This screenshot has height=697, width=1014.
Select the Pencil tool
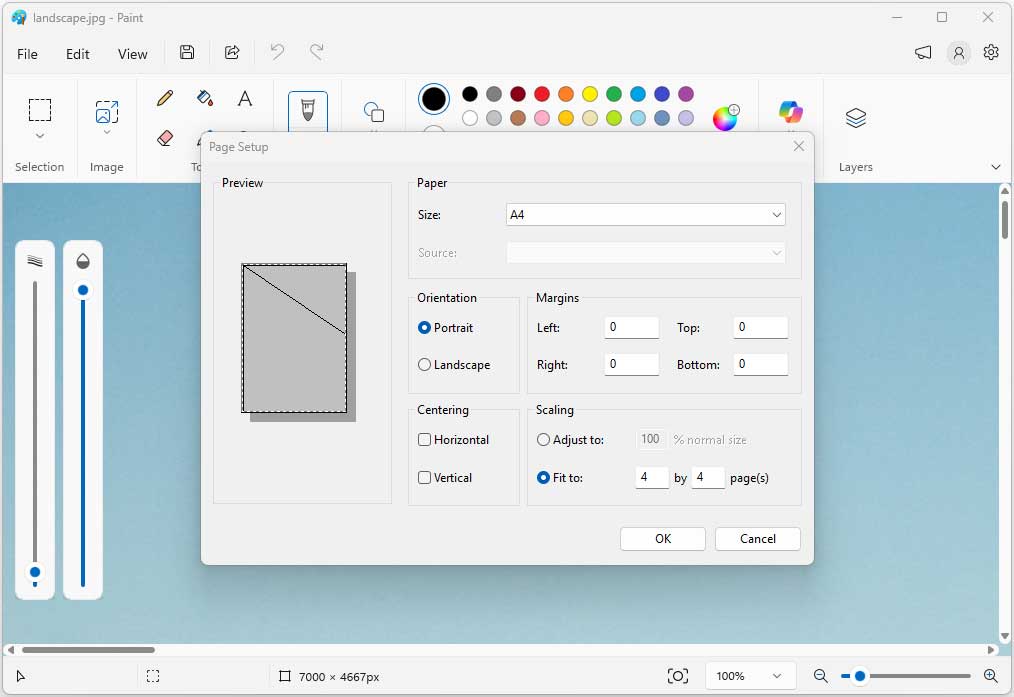[x=165, y=98]
